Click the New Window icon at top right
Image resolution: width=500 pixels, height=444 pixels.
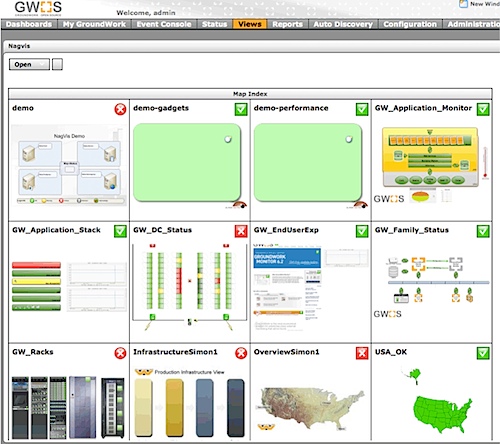tap(463, 4)
